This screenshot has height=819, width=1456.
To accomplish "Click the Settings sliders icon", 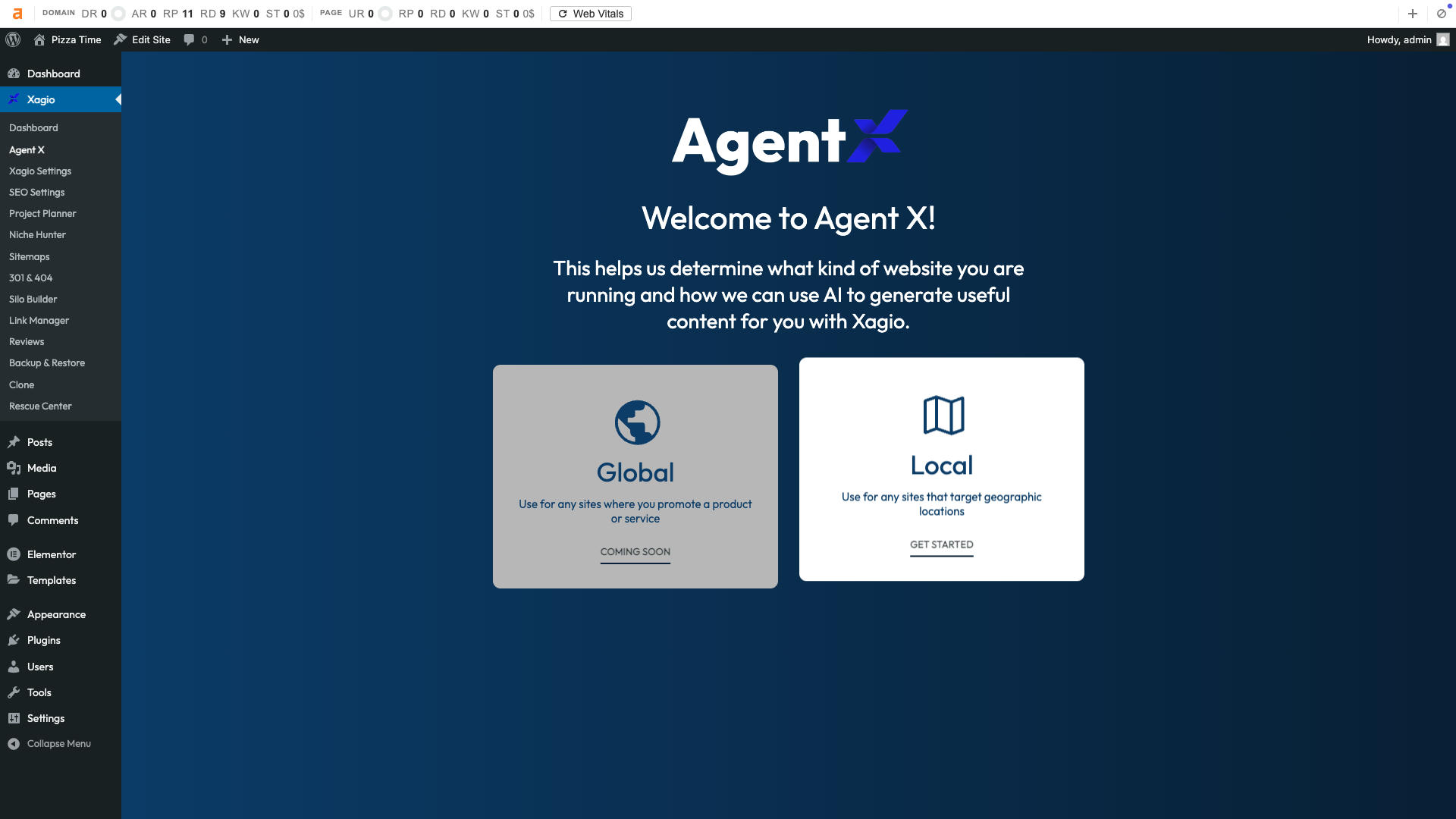I will coord(14,718).
